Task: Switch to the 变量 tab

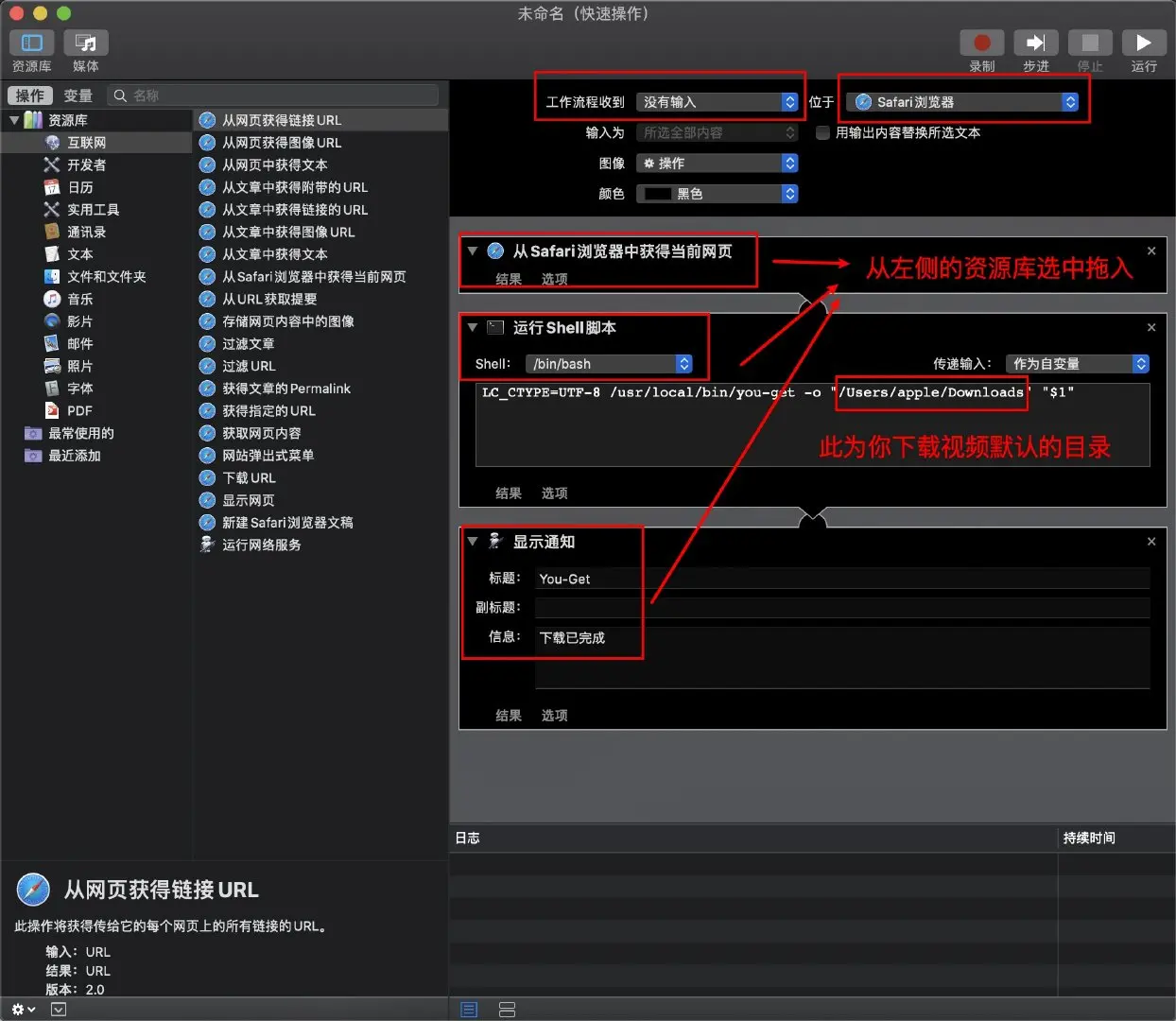Action: (x=78, y=95)
